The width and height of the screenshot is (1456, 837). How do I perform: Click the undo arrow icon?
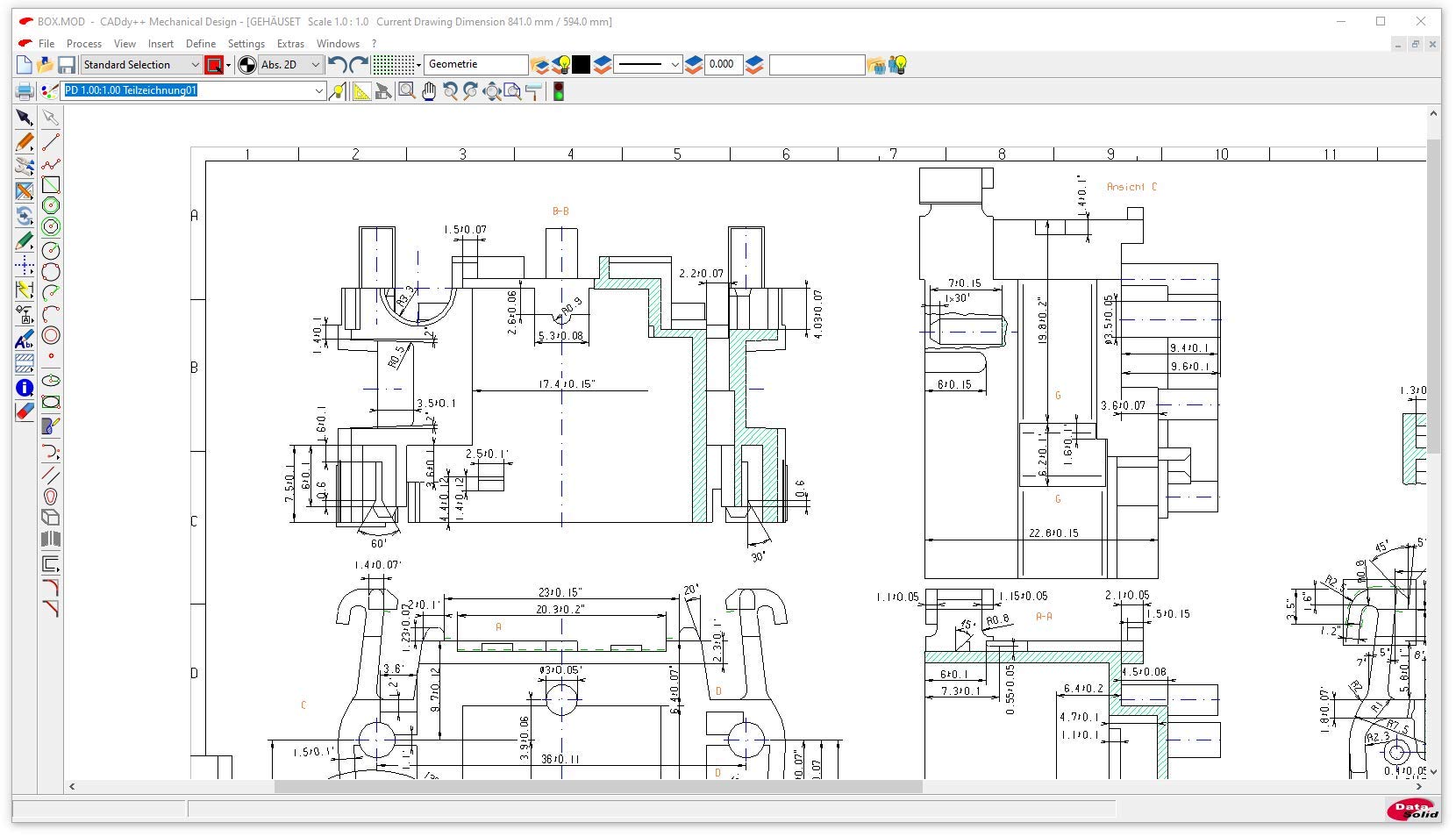click(x=337, y=65)
